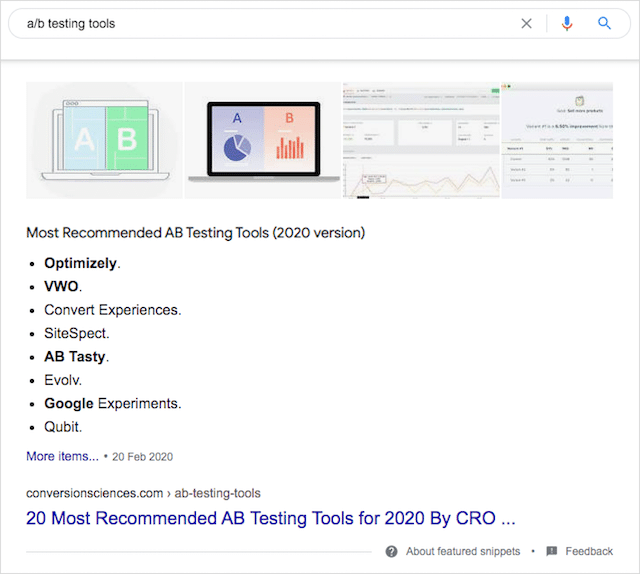Viewport: 640px width, 574px height.
Task: Clear the search box with the X icon
Action: click(527, 23)
